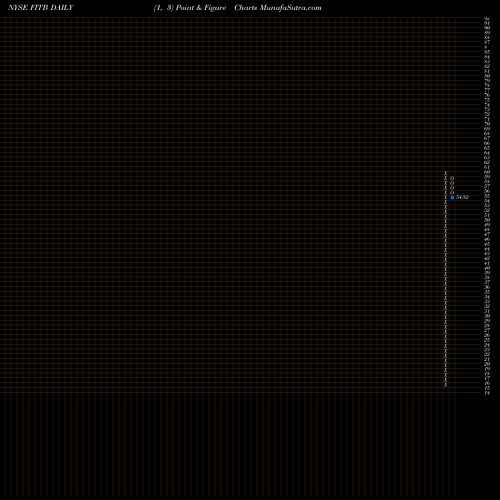Click the word NYSE in the chart title
Viewport: 500px width, 500px height.
[x=18, y=8]
